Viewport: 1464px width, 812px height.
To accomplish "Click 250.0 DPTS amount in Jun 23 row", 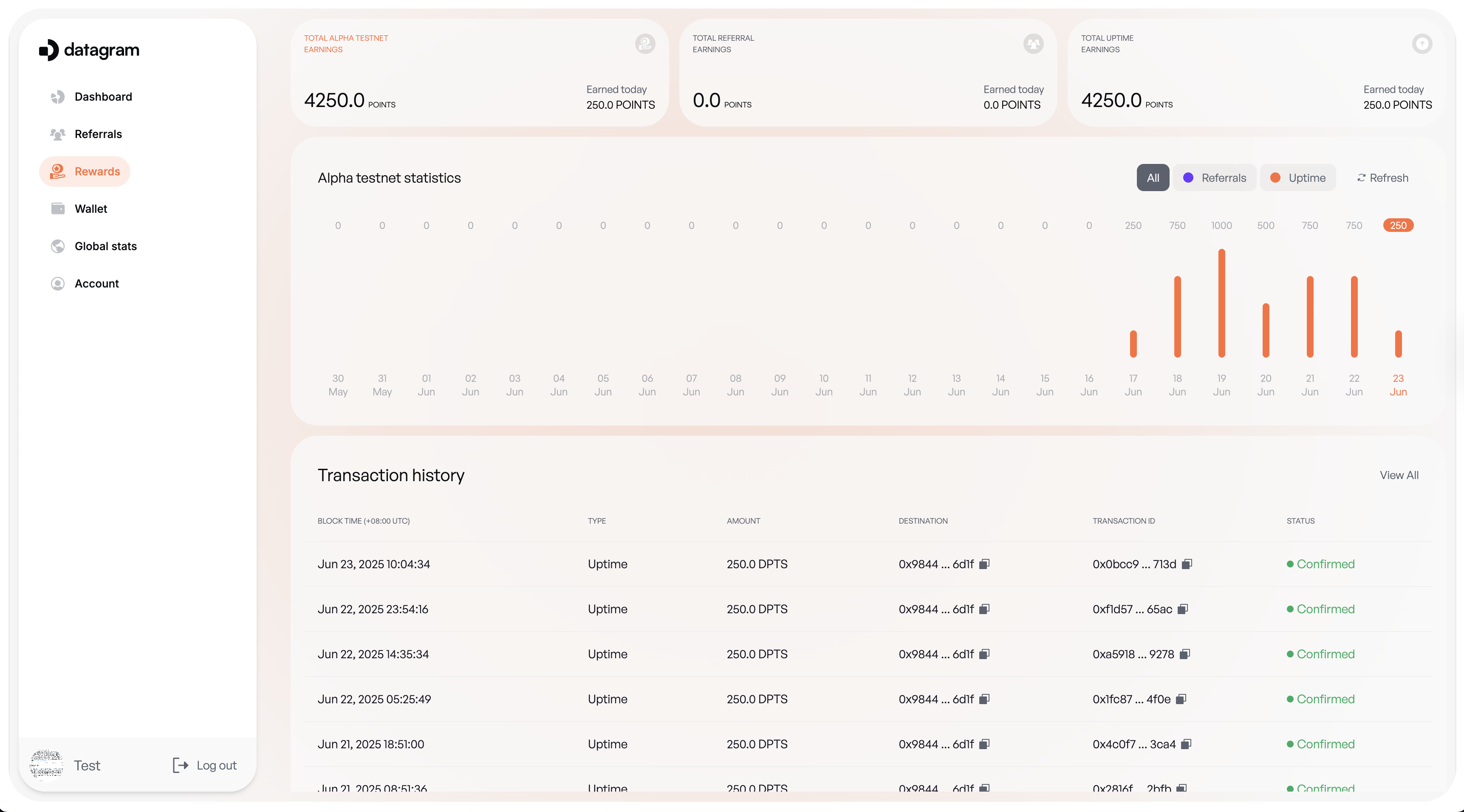I will (757, 564).
